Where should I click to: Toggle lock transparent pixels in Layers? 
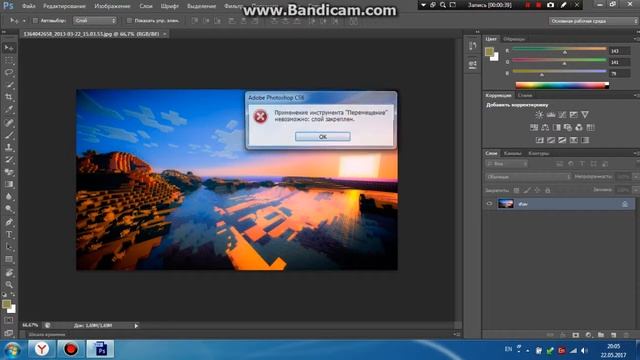click(x=516, y=190)
